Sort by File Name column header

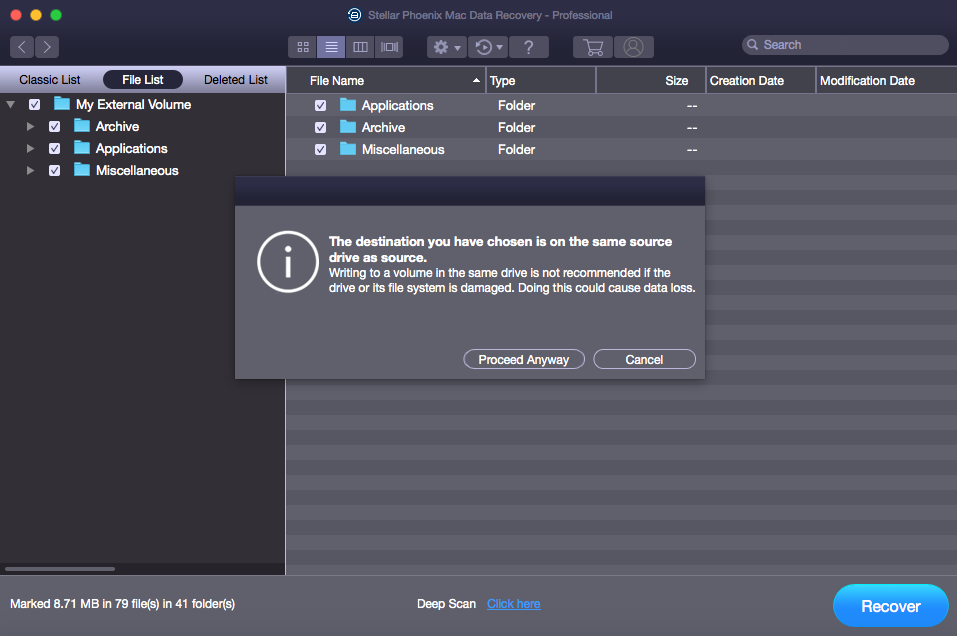[x=386, y=81]
